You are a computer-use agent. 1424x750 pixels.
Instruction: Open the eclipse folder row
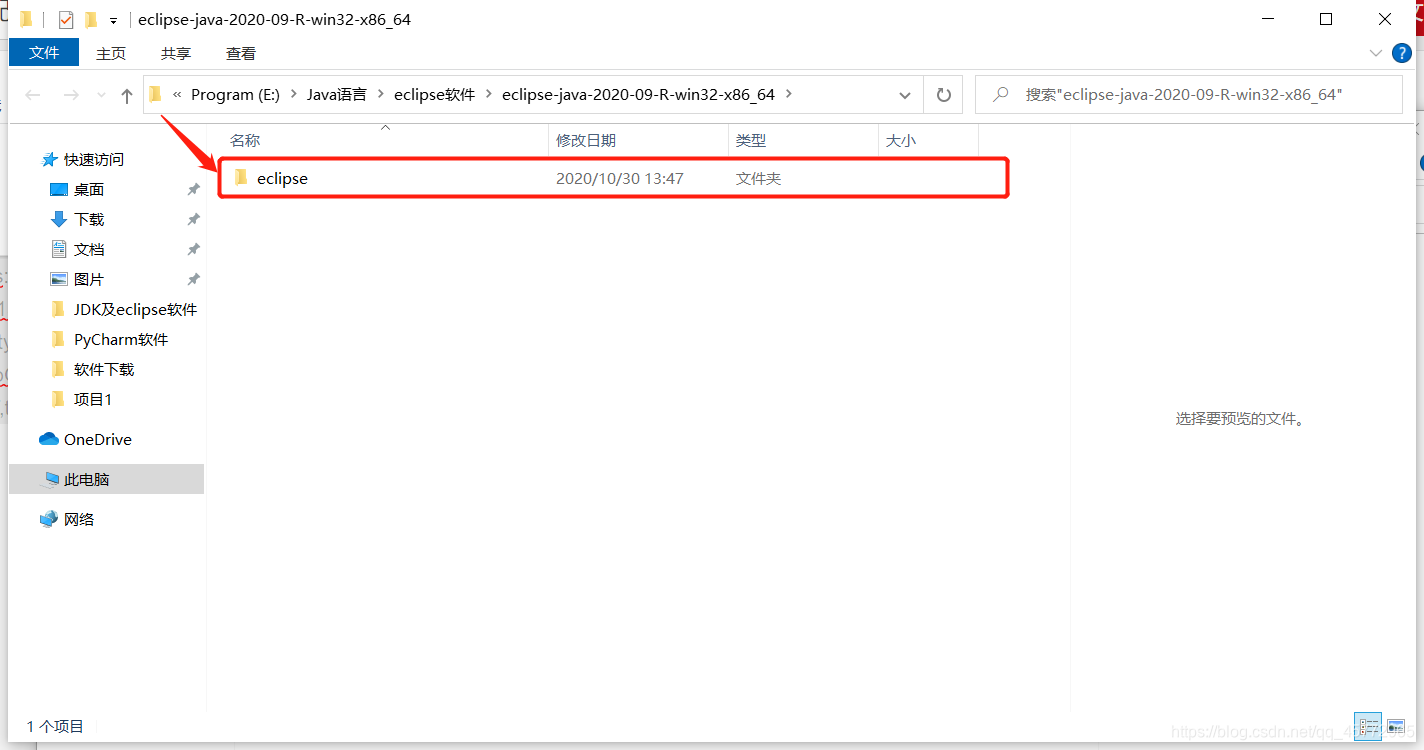pos(613,178)
